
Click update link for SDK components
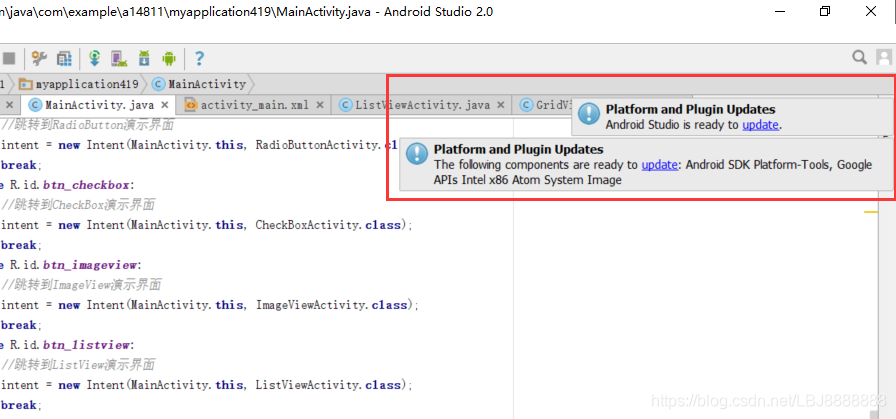click(659, 165)
